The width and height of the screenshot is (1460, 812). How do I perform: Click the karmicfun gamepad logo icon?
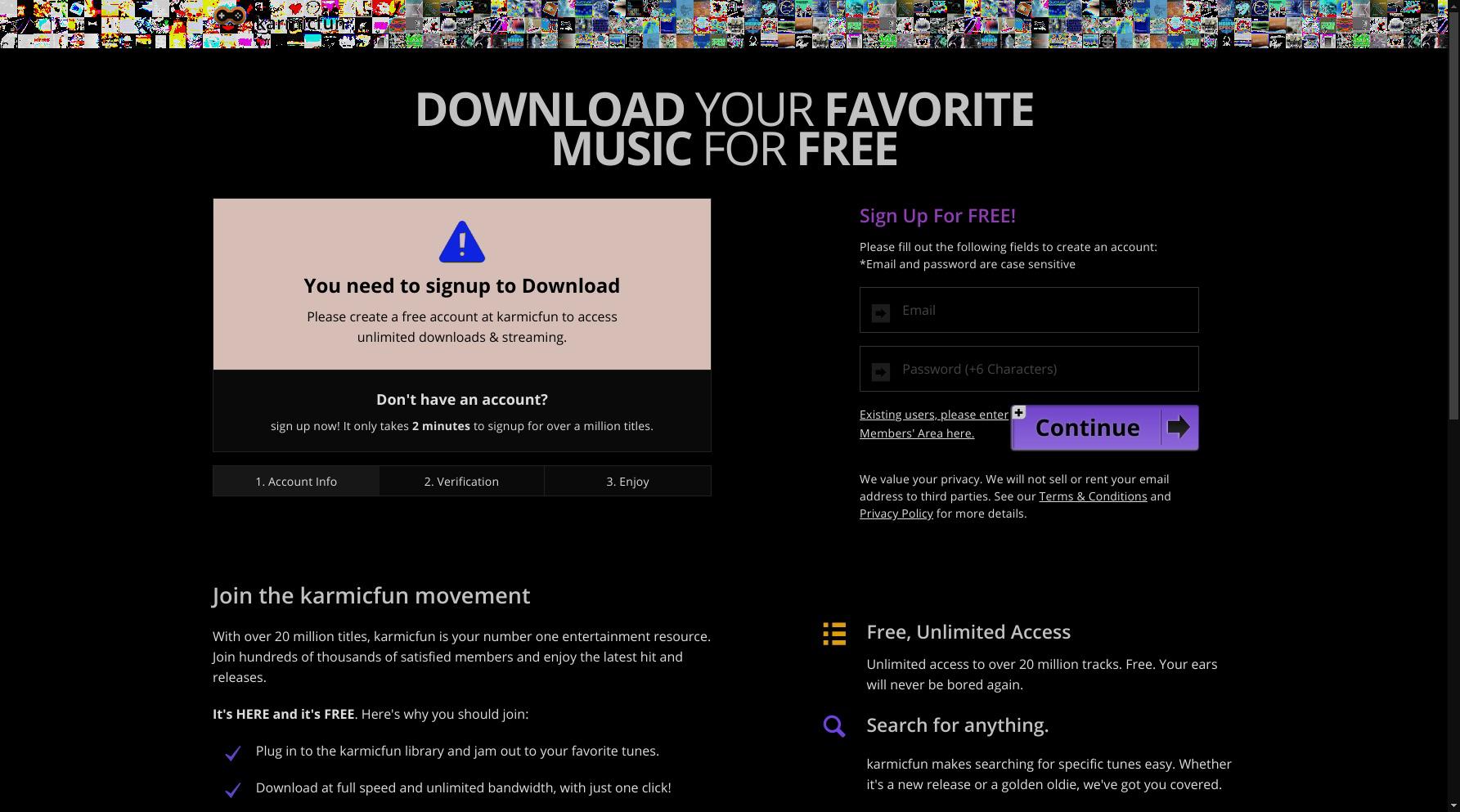click(x=230, y=16)
